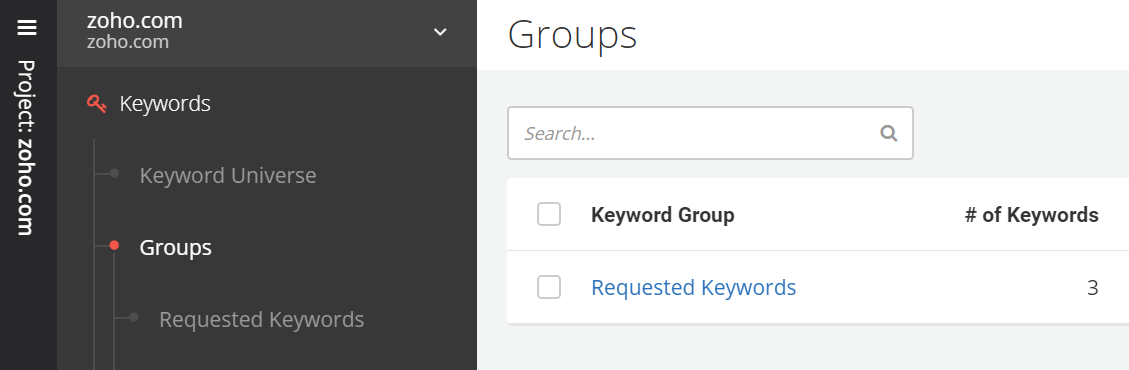Toggle the select-all checkbox in header
Viewport: 1129px width, 370px height.
549,215
